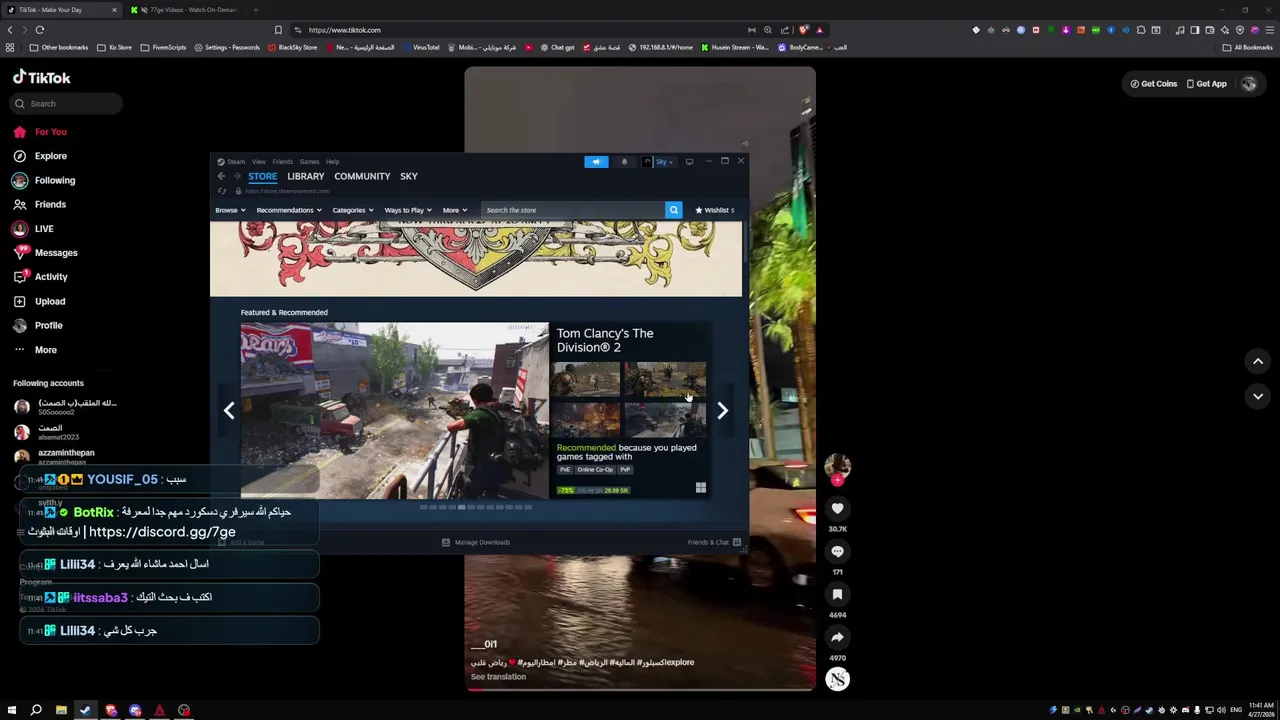
Task: Open the Steam Categories dropdown
Action: point(352,210)
